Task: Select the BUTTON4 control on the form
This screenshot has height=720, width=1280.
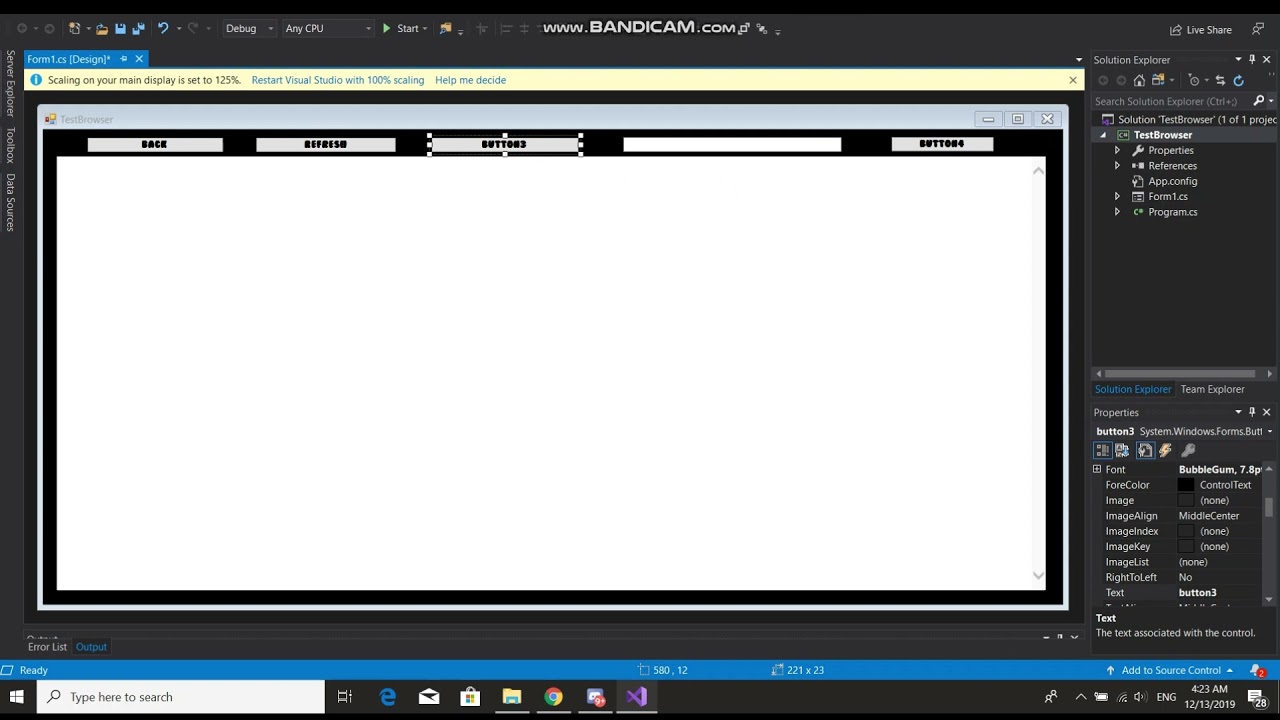Action: [x=942, y=144]
